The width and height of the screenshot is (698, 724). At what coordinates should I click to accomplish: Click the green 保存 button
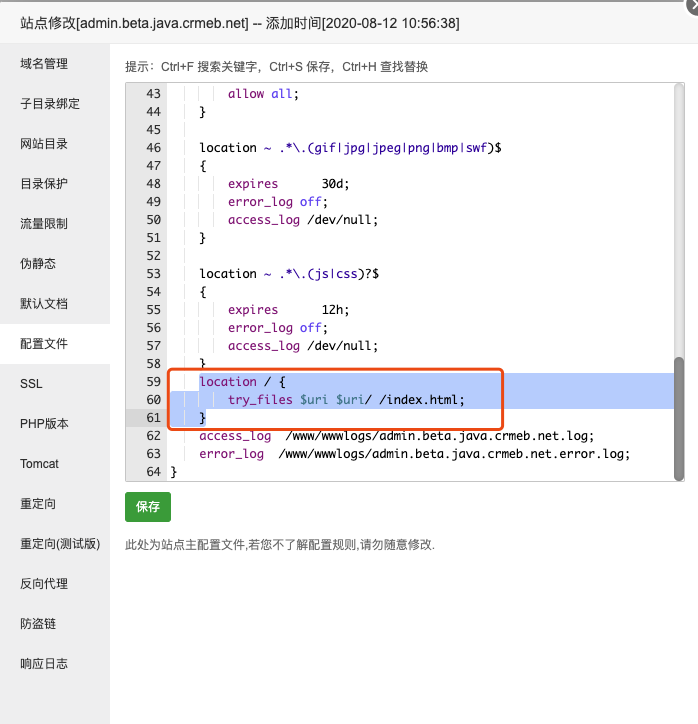[x=148, y=507]
